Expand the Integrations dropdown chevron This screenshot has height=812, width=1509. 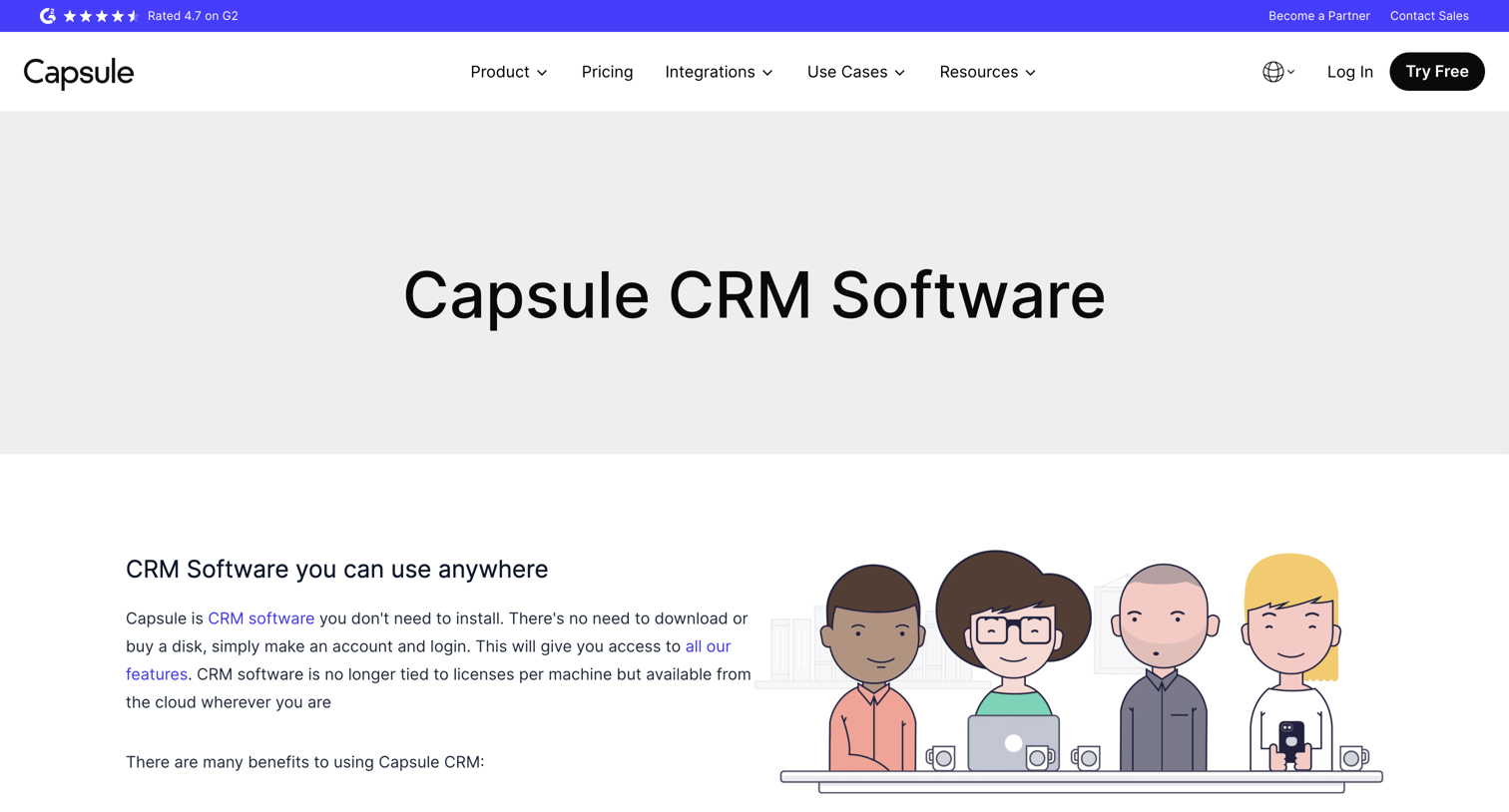[767, 73]
